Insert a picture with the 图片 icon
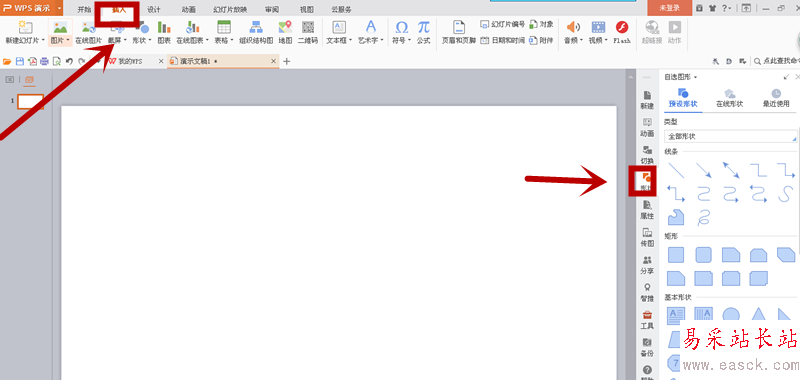The width and height of the screenshot is (800, 380). tap(60, 28)
